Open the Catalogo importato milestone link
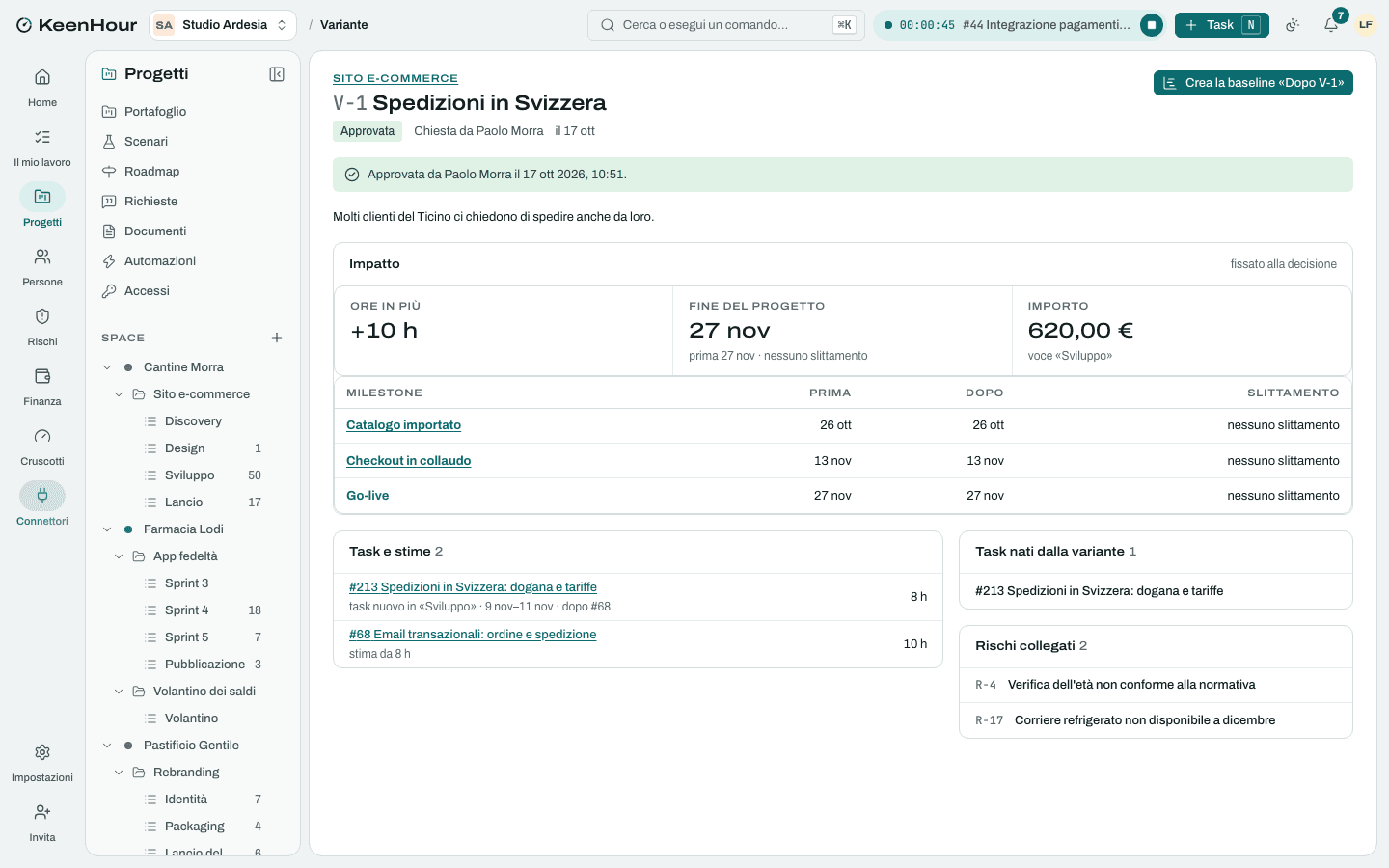Image resolution: width=1389 pixels, height=868 pixels. (x=403, y=425)
